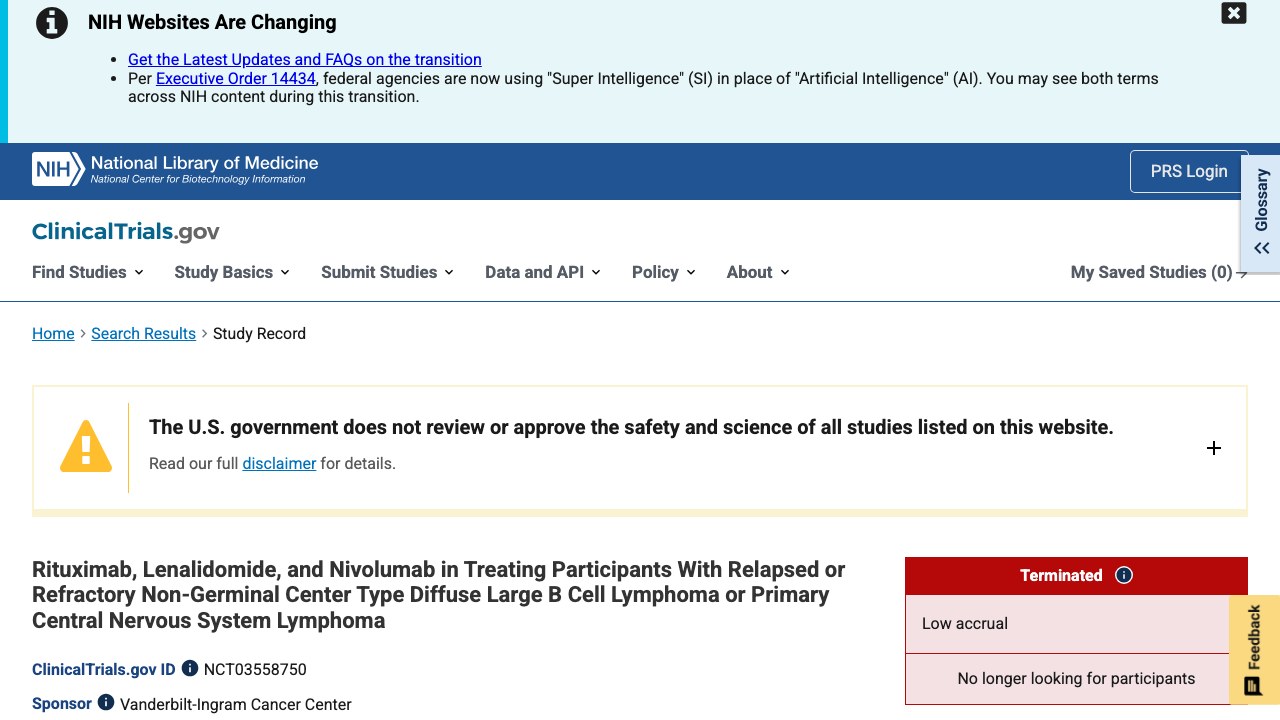Open the Data and API menu

pyautogui.click(x=543, y=272)
